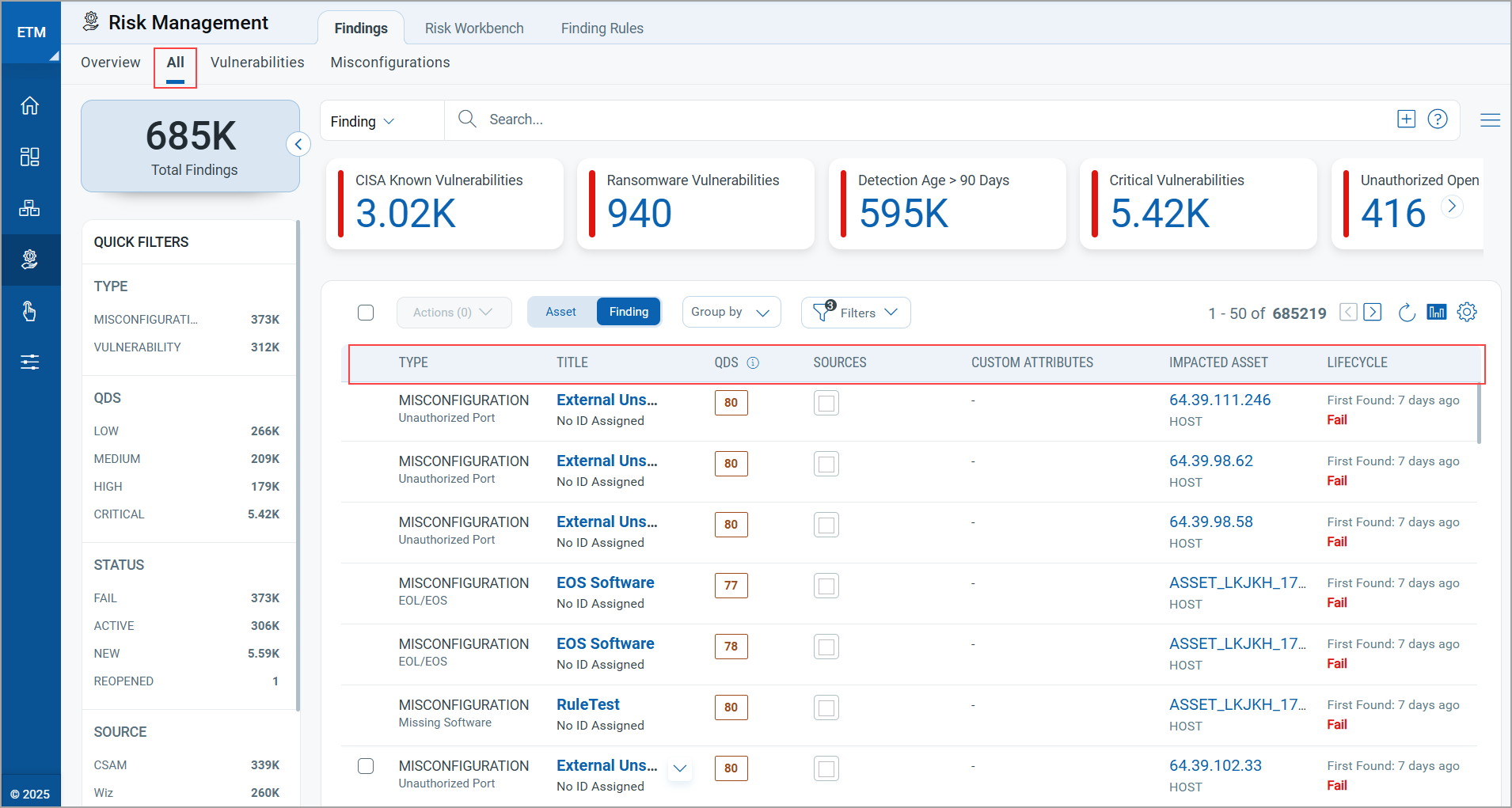Open the Home icon in the sidebar
This screenshot has height=808, width=1512.
pyautogui.click(x=30, y=104)
